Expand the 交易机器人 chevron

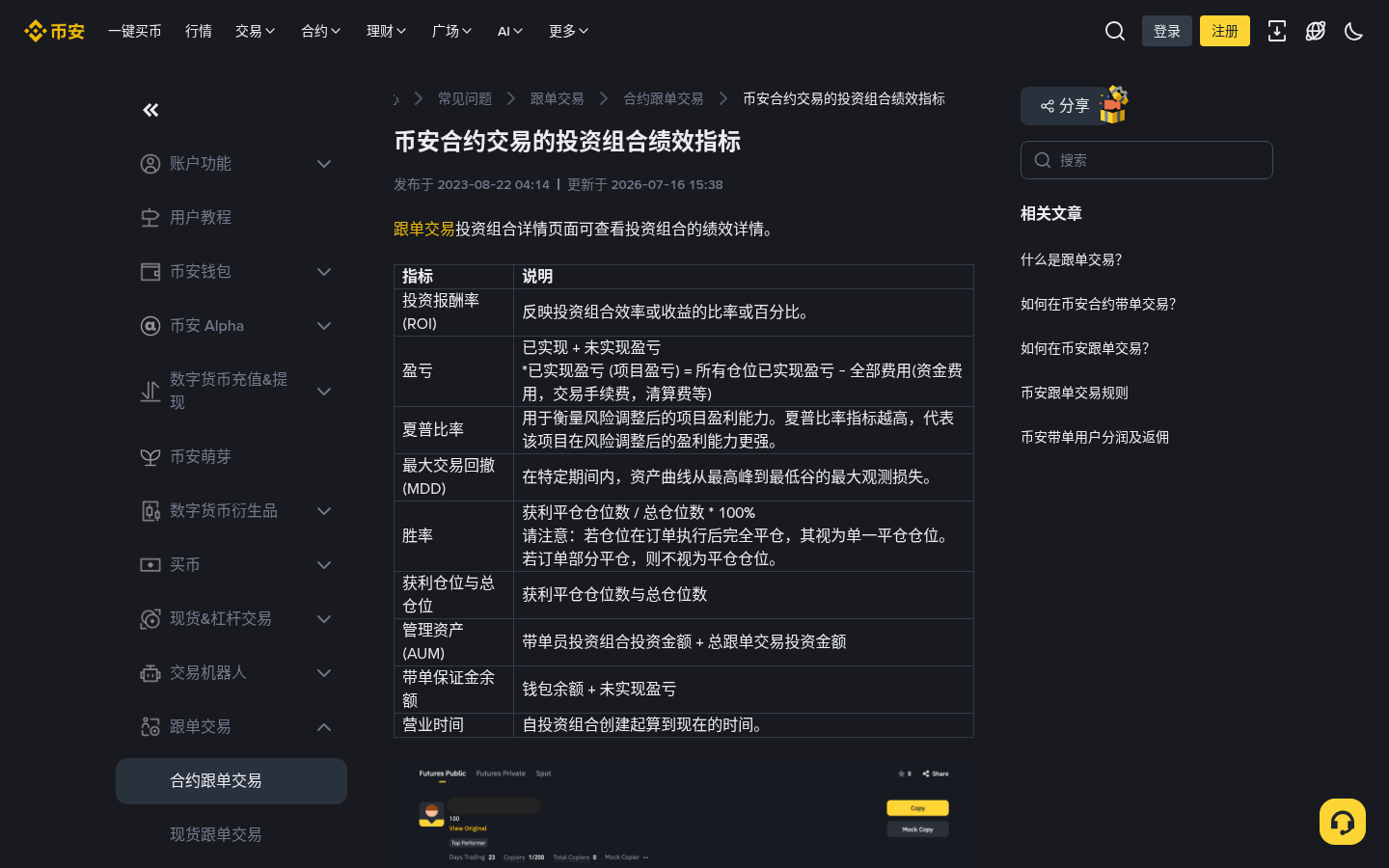point(324,673)
